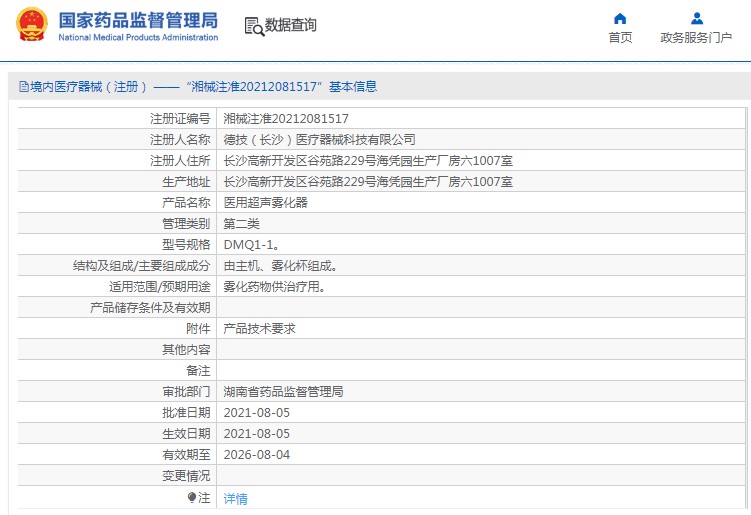Click 2021-08-05 in the 批准日期 row
The width and height of the screenshot is (751, 515).
(257, 413)
